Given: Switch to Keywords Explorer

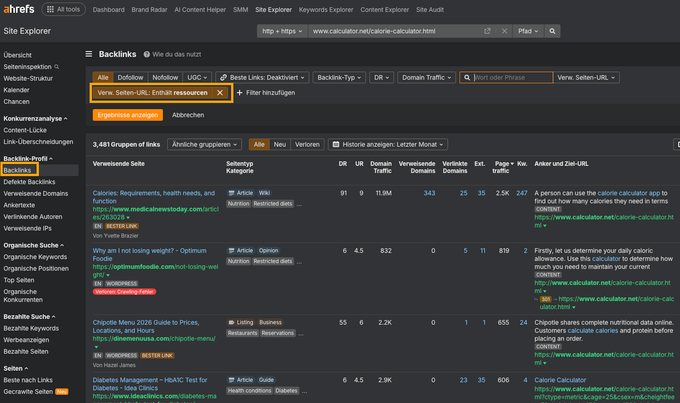Looking at the screenshot, I should pos(326,10).
